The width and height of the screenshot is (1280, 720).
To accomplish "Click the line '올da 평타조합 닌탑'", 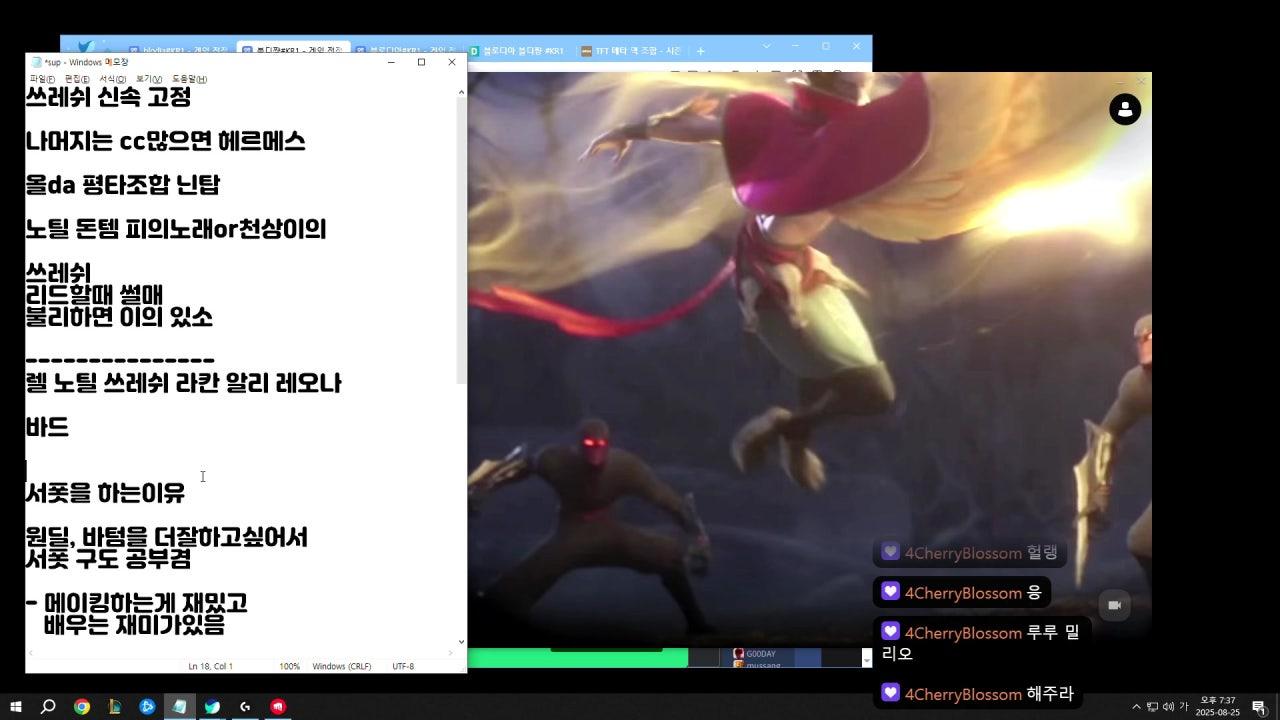I will point(122,185).
